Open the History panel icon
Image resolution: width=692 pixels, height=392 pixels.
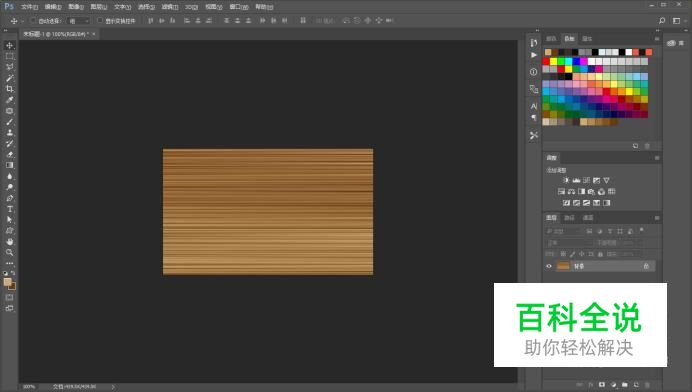(x=534, y=43)
